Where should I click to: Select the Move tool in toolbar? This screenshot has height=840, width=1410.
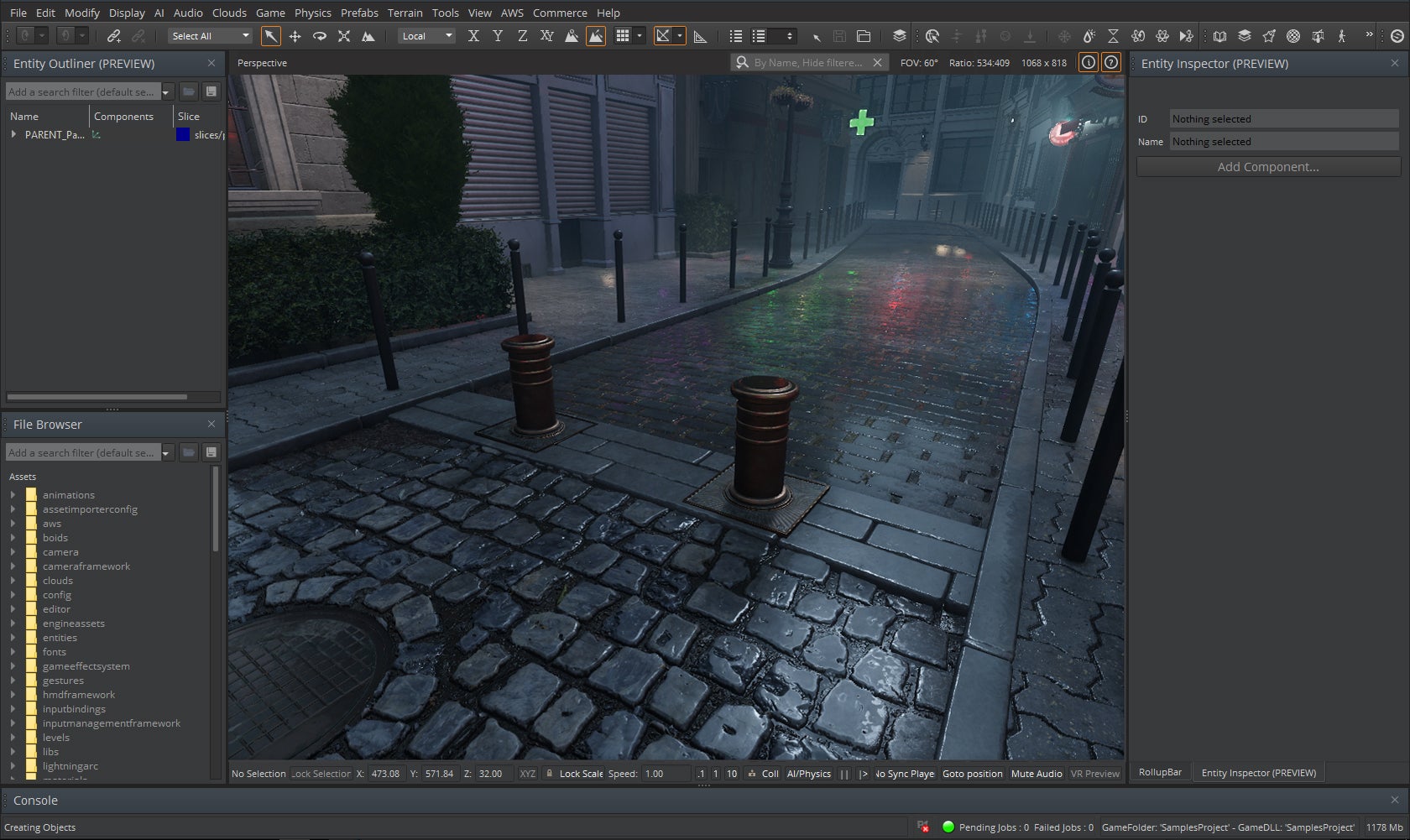click(x=295, y=36)
